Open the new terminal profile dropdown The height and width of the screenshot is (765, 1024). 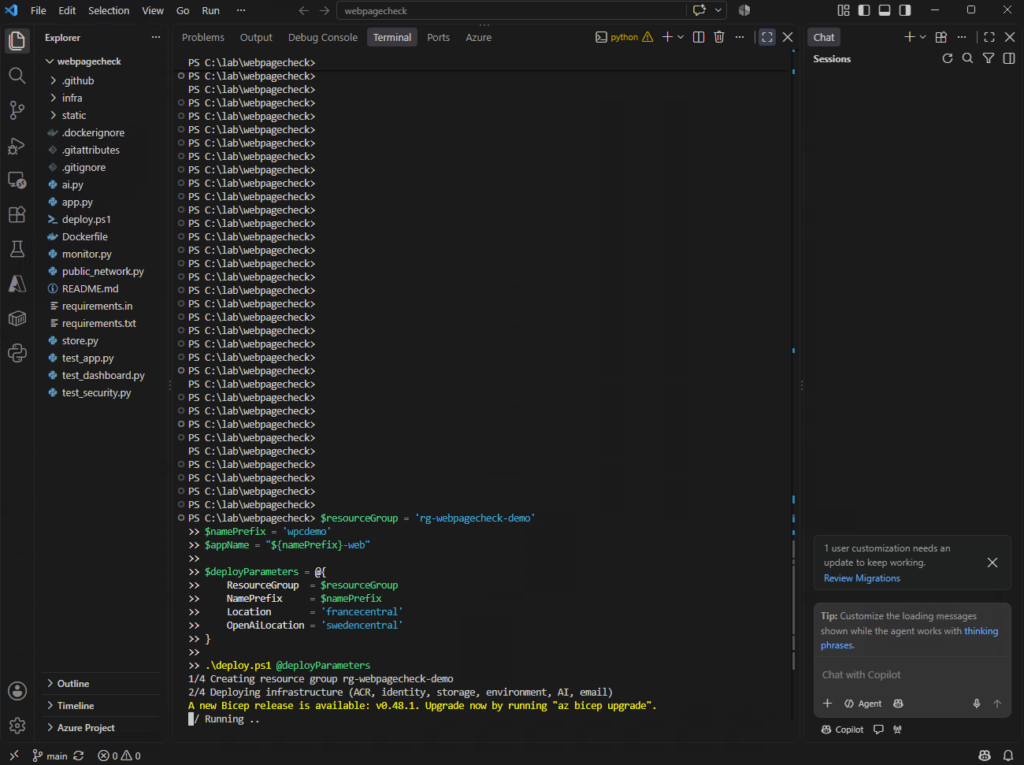coord(680,37)
